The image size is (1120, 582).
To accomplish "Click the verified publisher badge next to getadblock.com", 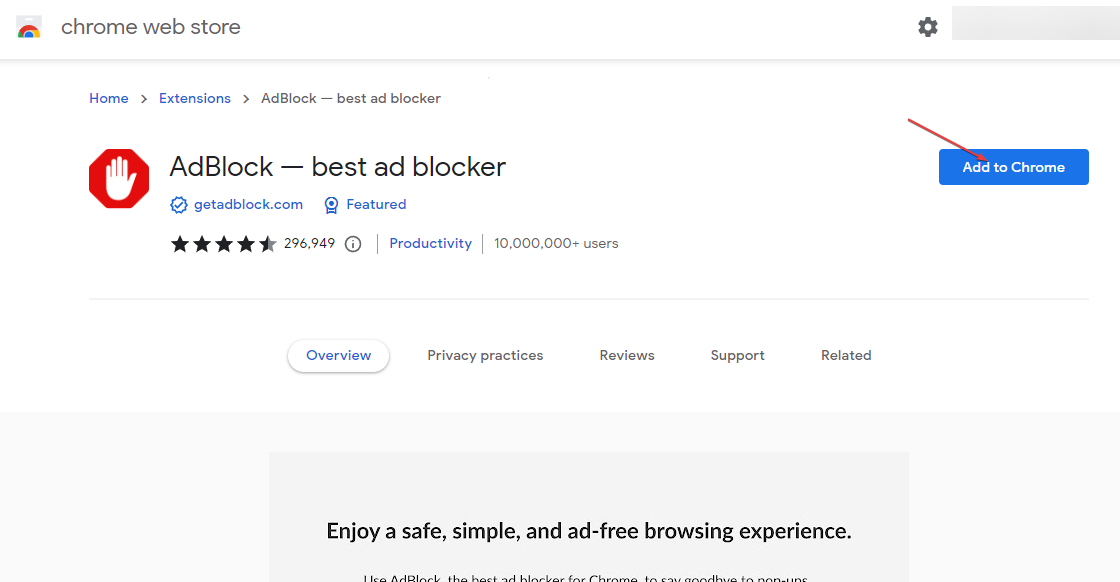I will (x=178, y=204).
